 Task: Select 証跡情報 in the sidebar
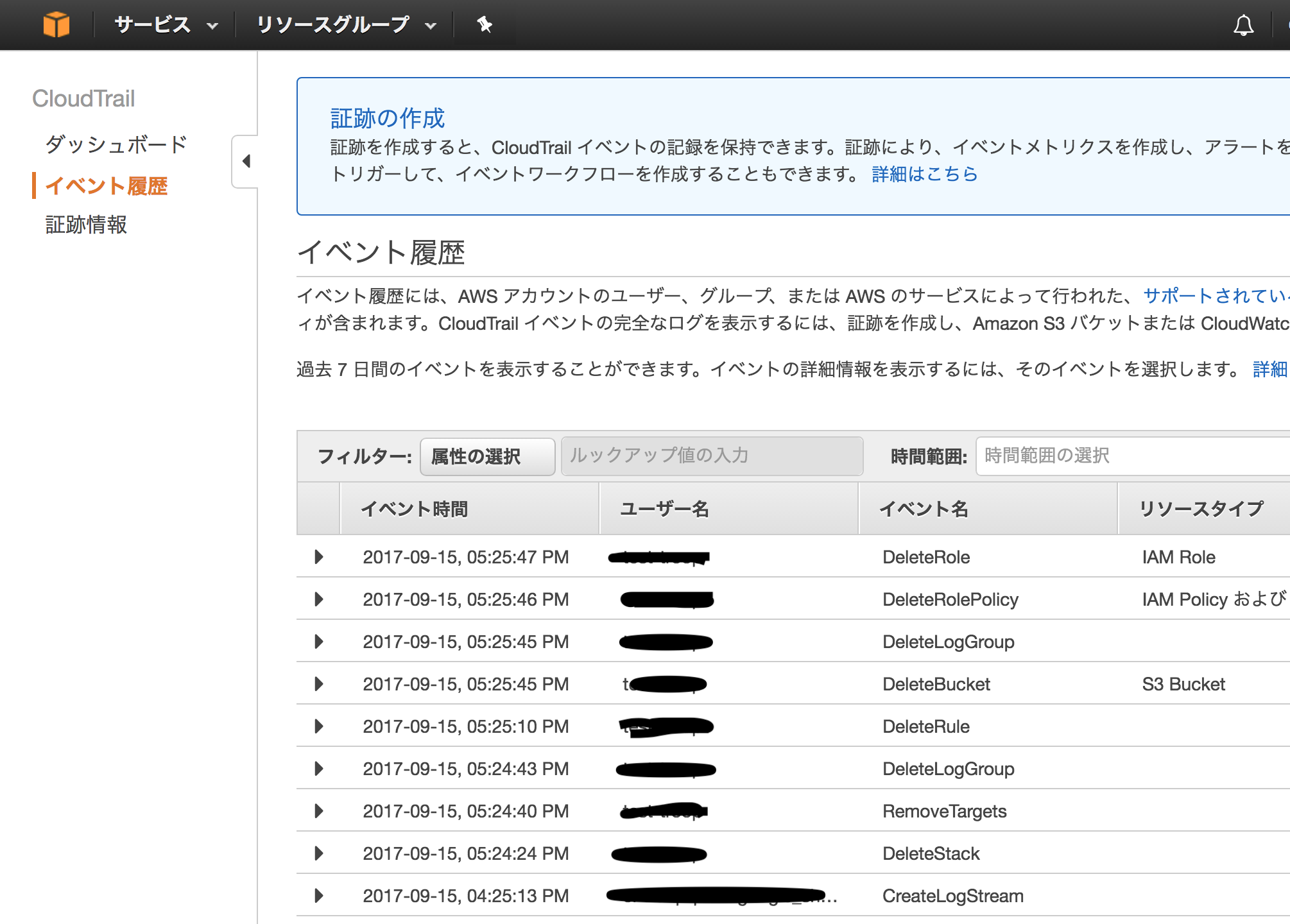pyautogui.click(x=85, y=225)
